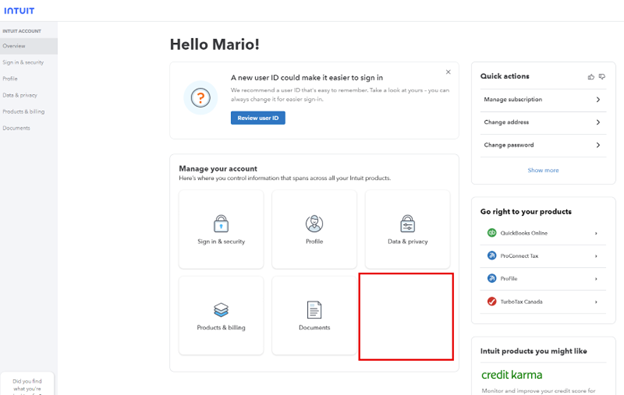Viewport: 624px width, 395px height.
Task: Click the Review user ID button
Action: [x=258, y=118]
